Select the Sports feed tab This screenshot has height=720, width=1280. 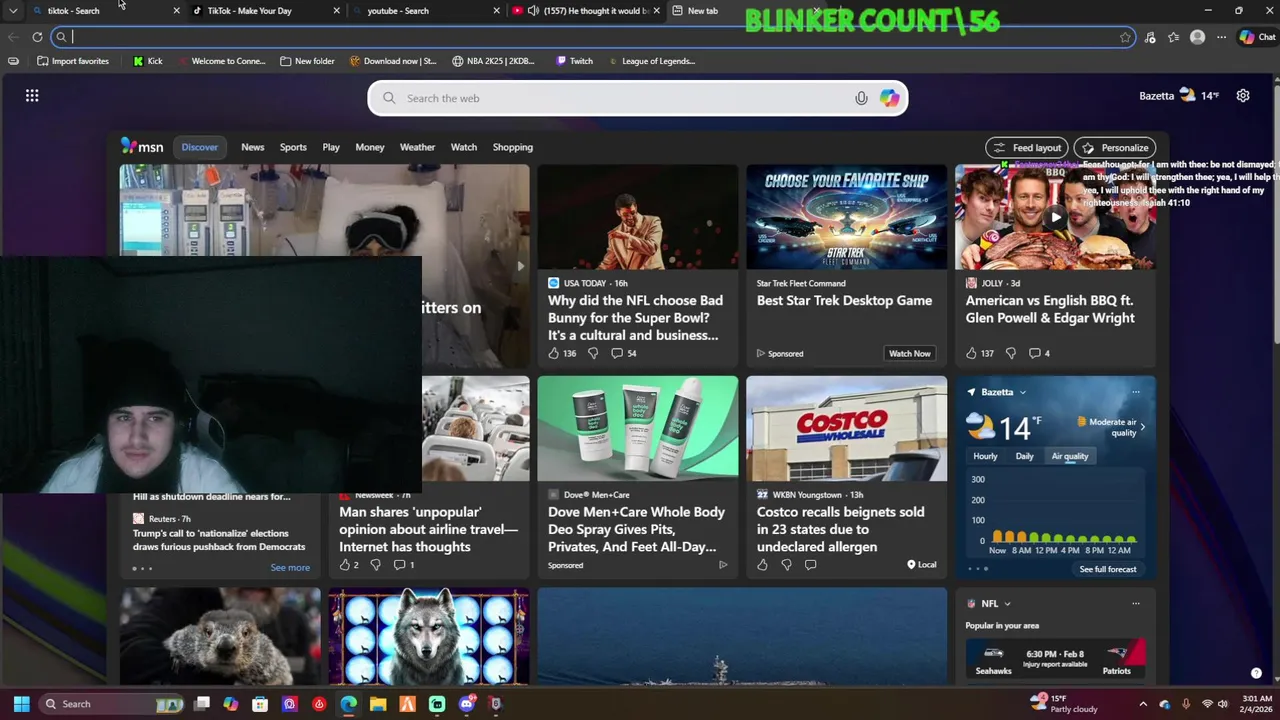(293, 147)
